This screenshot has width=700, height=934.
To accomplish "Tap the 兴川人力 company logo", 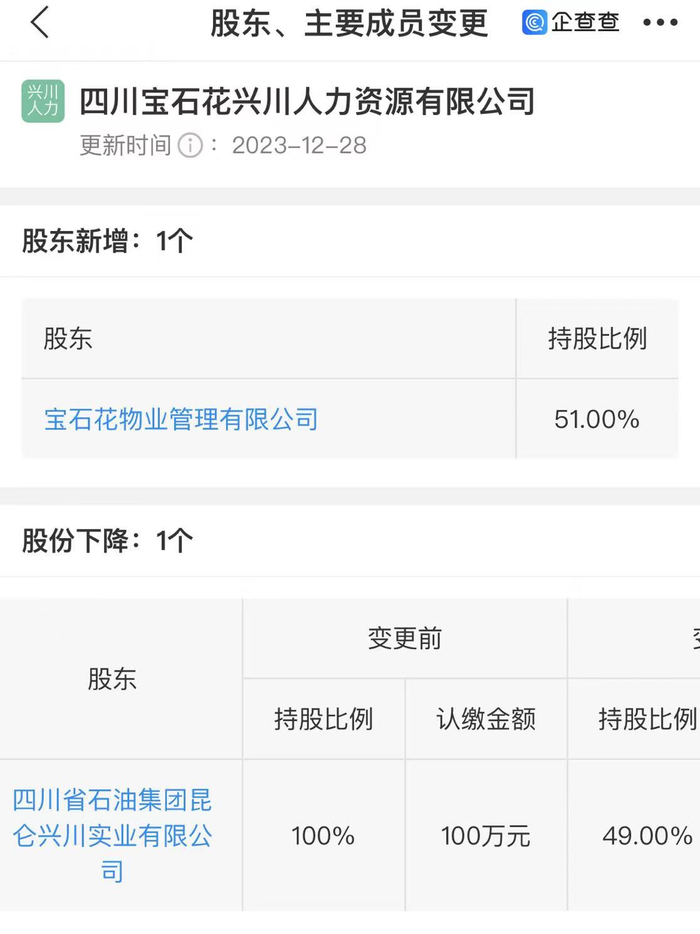I will click(x=43, y=101).
